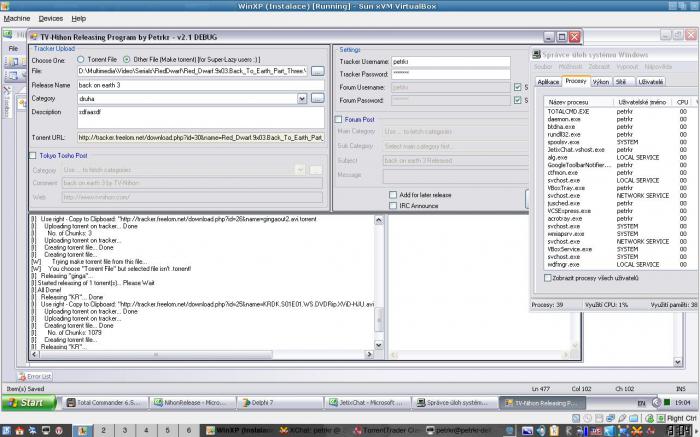Sort by Název procesu column header
Viewport: 700px width, 437px height.
[579, 102]
